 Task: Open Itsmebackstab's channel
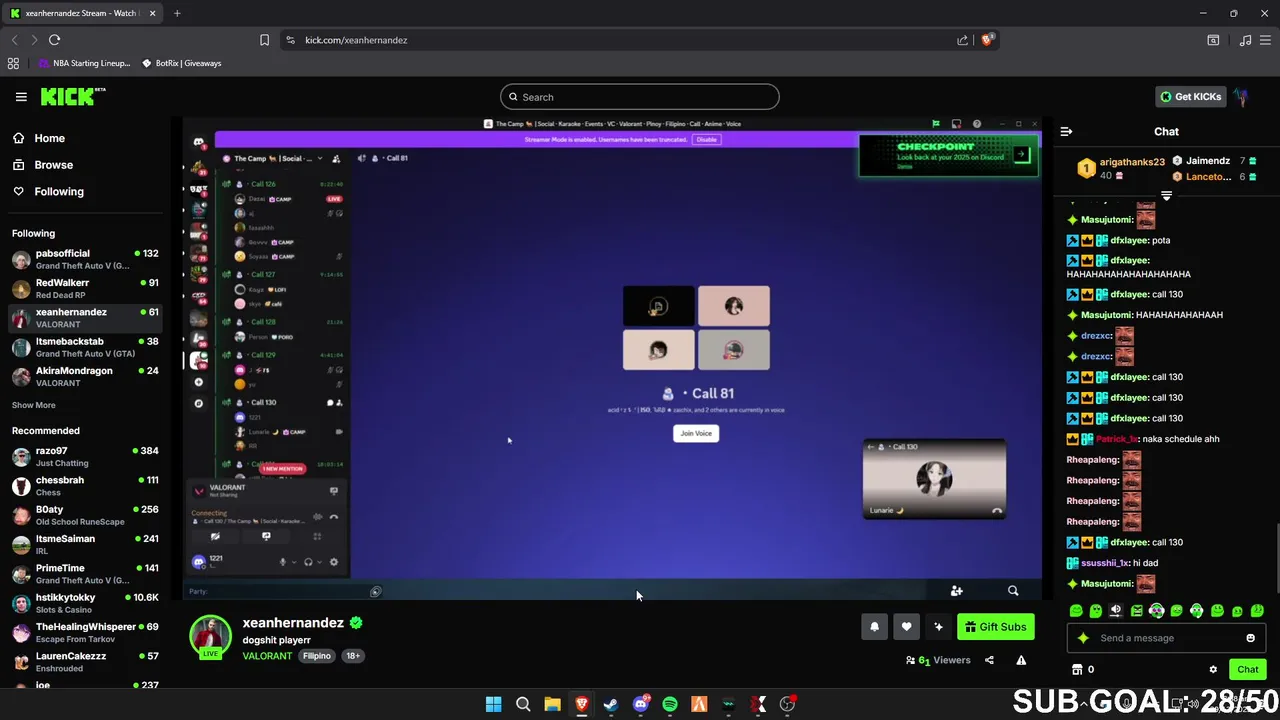pyautogui.click(x=85, y=347)
